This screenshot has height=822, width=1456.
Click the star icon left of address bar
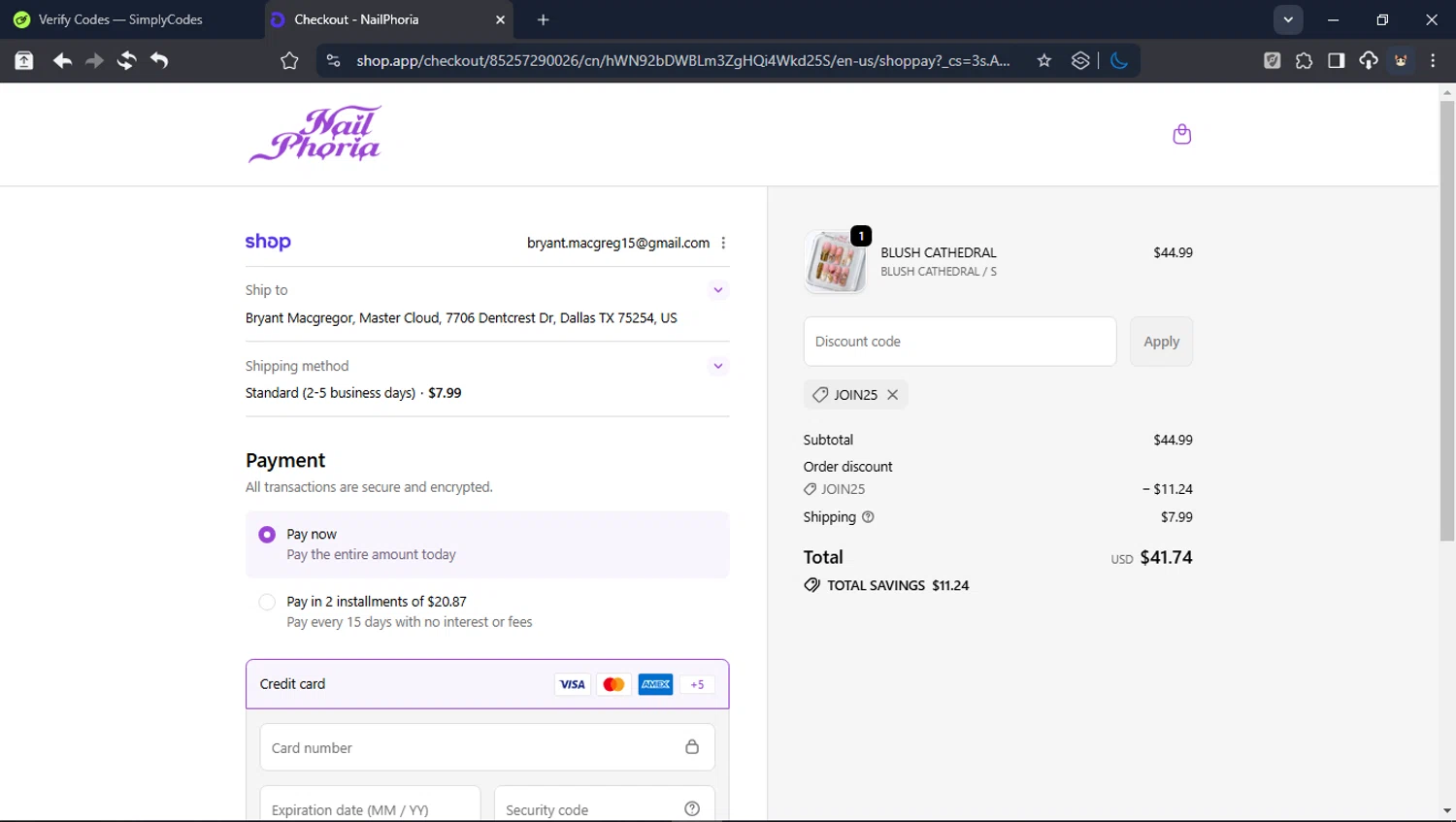[289, 60]
